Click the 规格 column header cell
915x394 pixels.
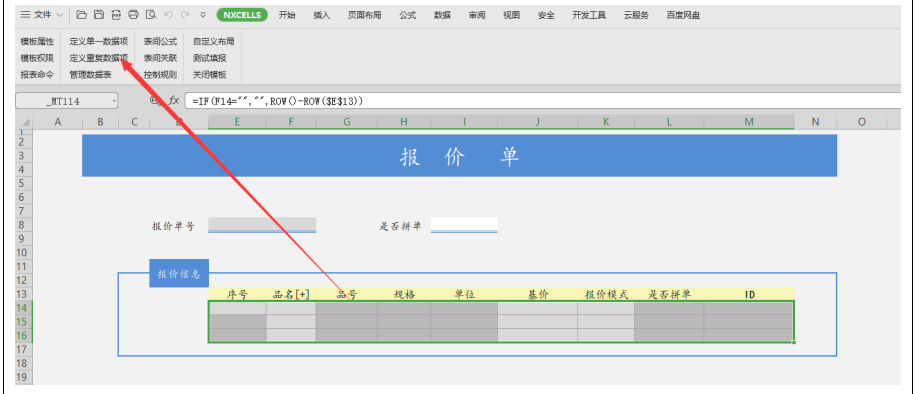pos(404,294)
